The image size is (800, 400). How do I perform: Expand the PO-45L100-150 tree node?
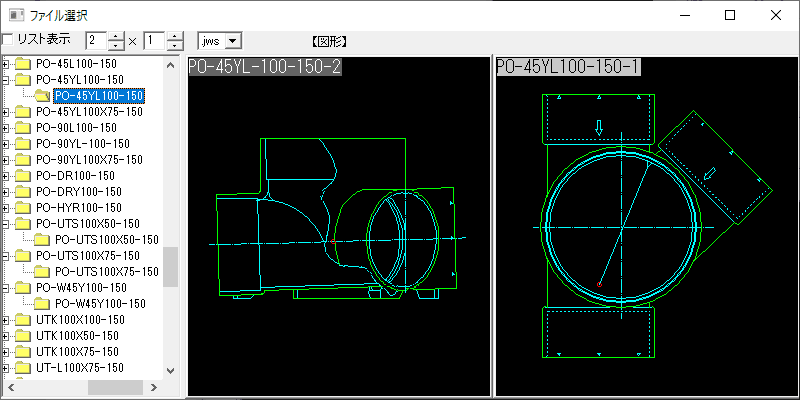(7, 64)
